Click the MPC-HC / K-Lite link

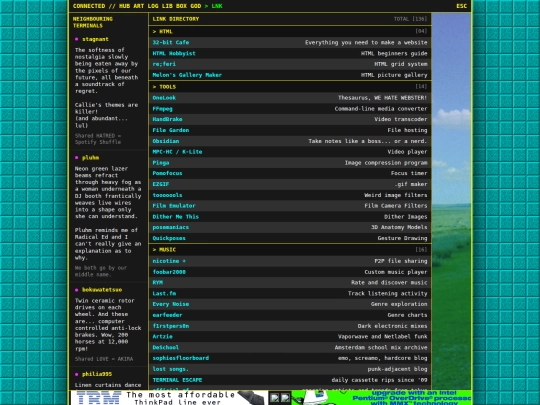click(x=177, y=152)
